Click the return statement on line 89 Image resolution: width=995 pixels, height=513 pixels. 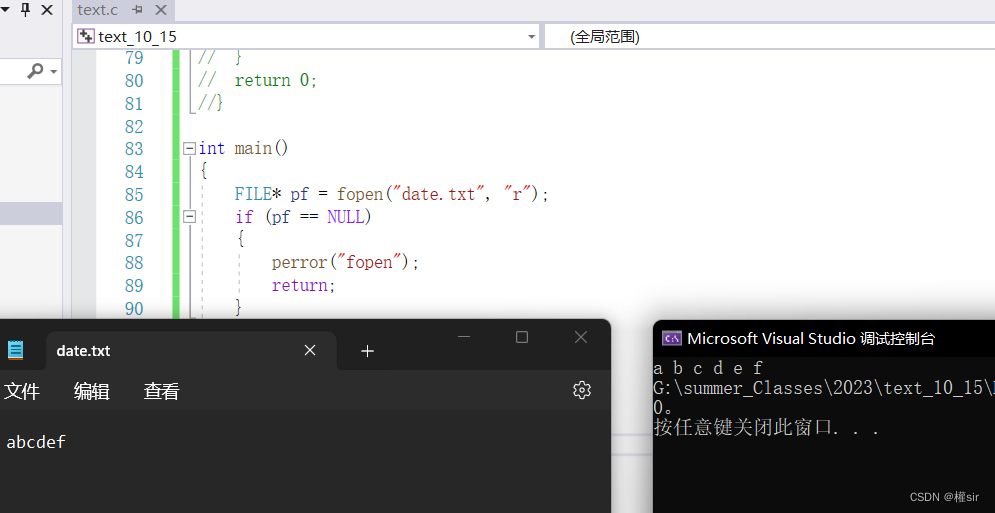pos(303,286)
